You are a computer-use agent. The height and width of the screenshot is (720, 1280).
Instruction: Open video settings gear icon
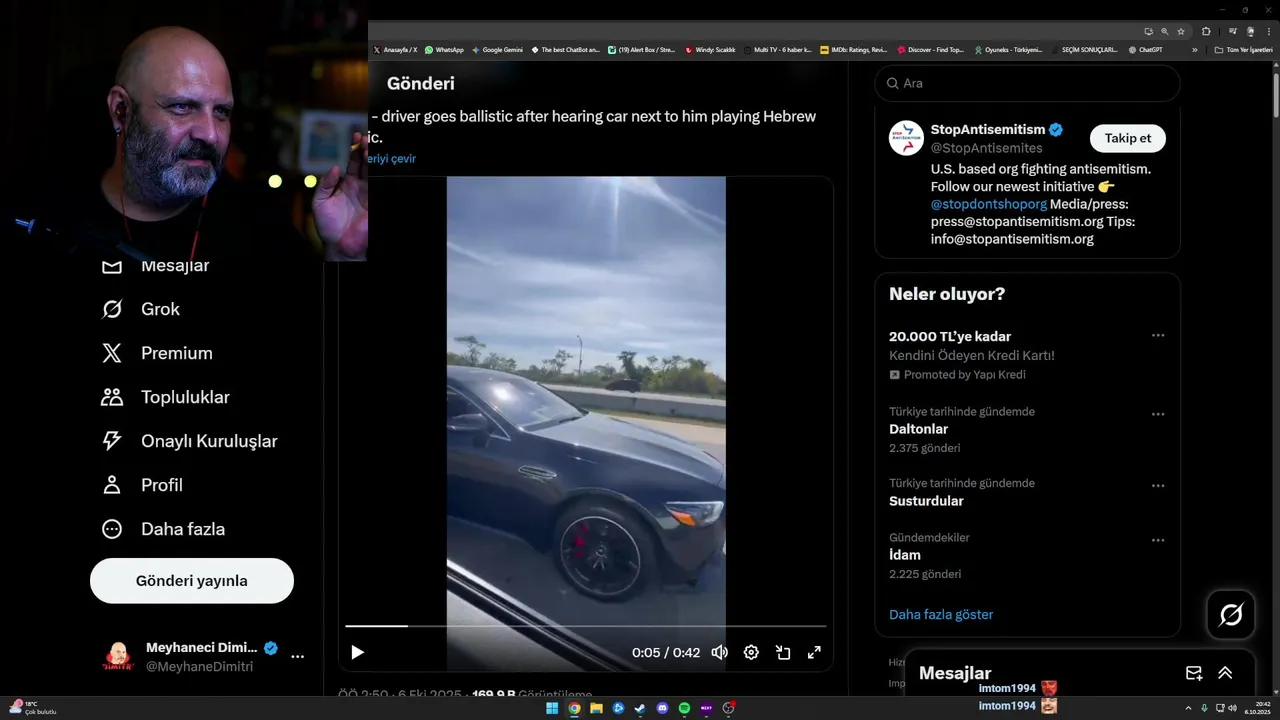[751, 652]
